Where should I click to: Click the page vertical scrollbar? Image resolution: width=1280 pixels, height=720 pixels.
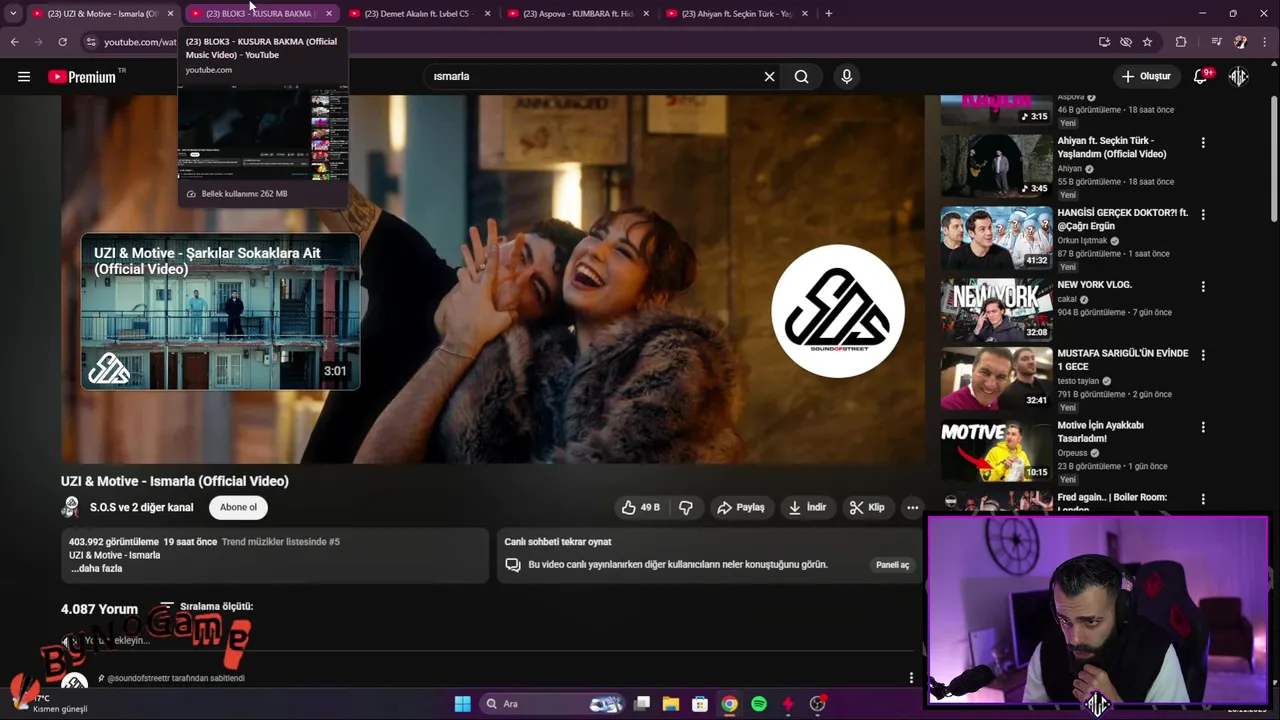(1274, 160)
